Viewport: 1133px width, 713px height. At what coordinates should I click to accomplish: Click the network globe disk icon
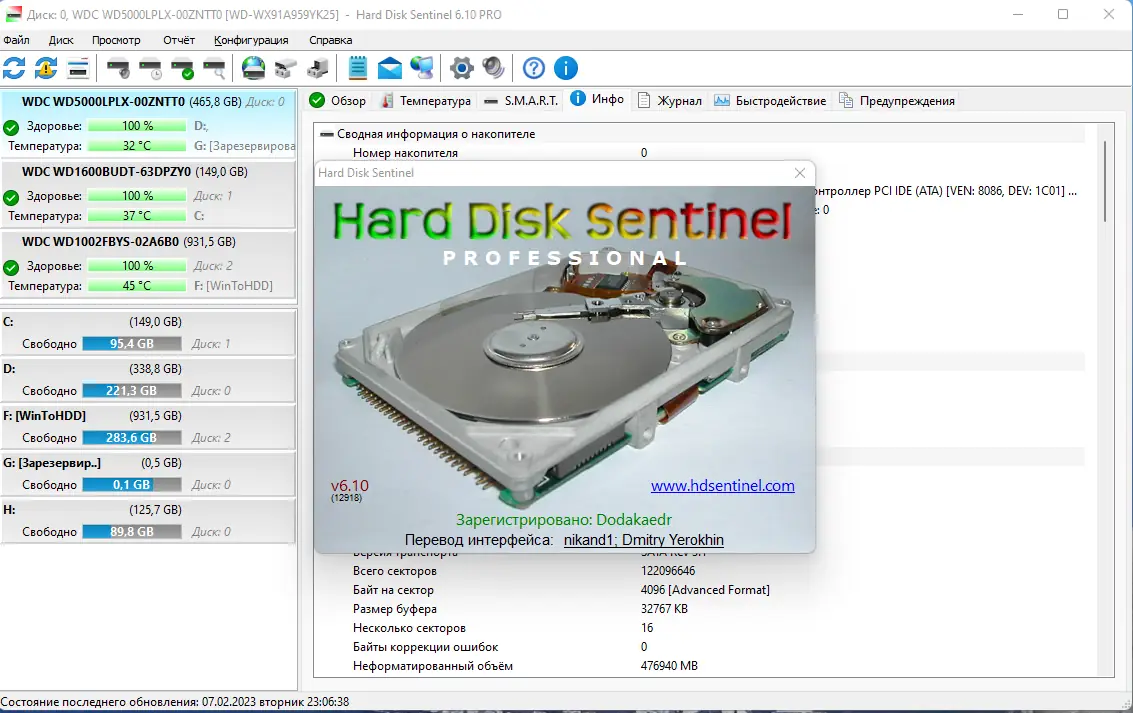tap(254, 68)
